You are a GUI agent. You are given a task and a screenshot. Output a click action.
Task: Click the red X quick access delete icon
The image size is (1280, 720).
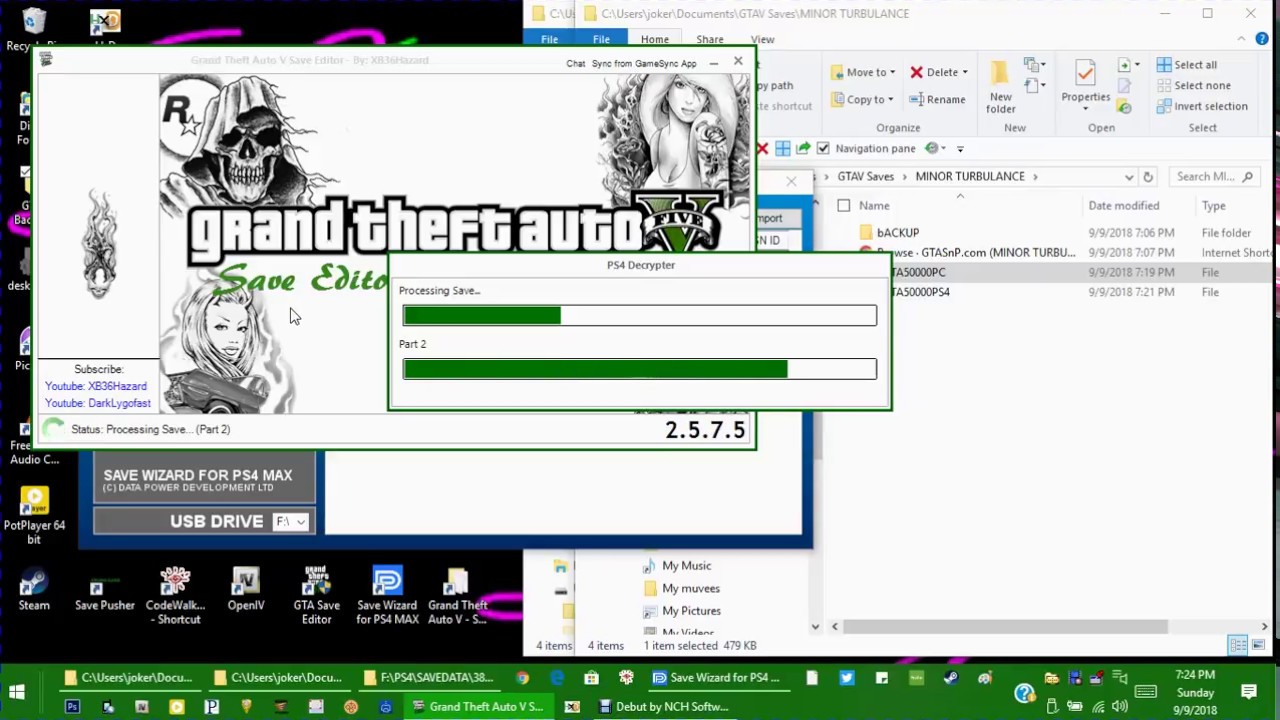coord(762,149)
